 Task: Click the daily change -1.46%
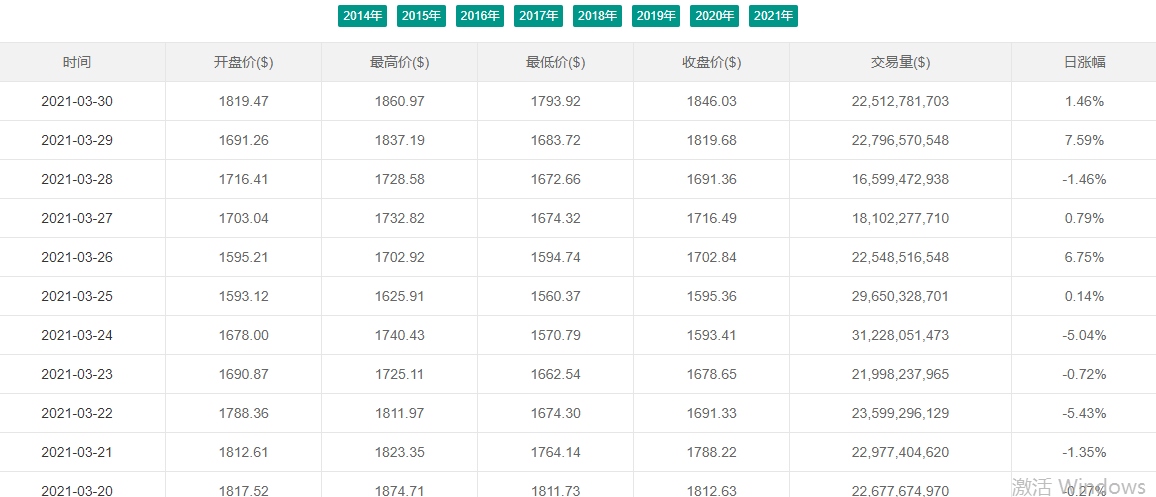(x=1084, y=179)
